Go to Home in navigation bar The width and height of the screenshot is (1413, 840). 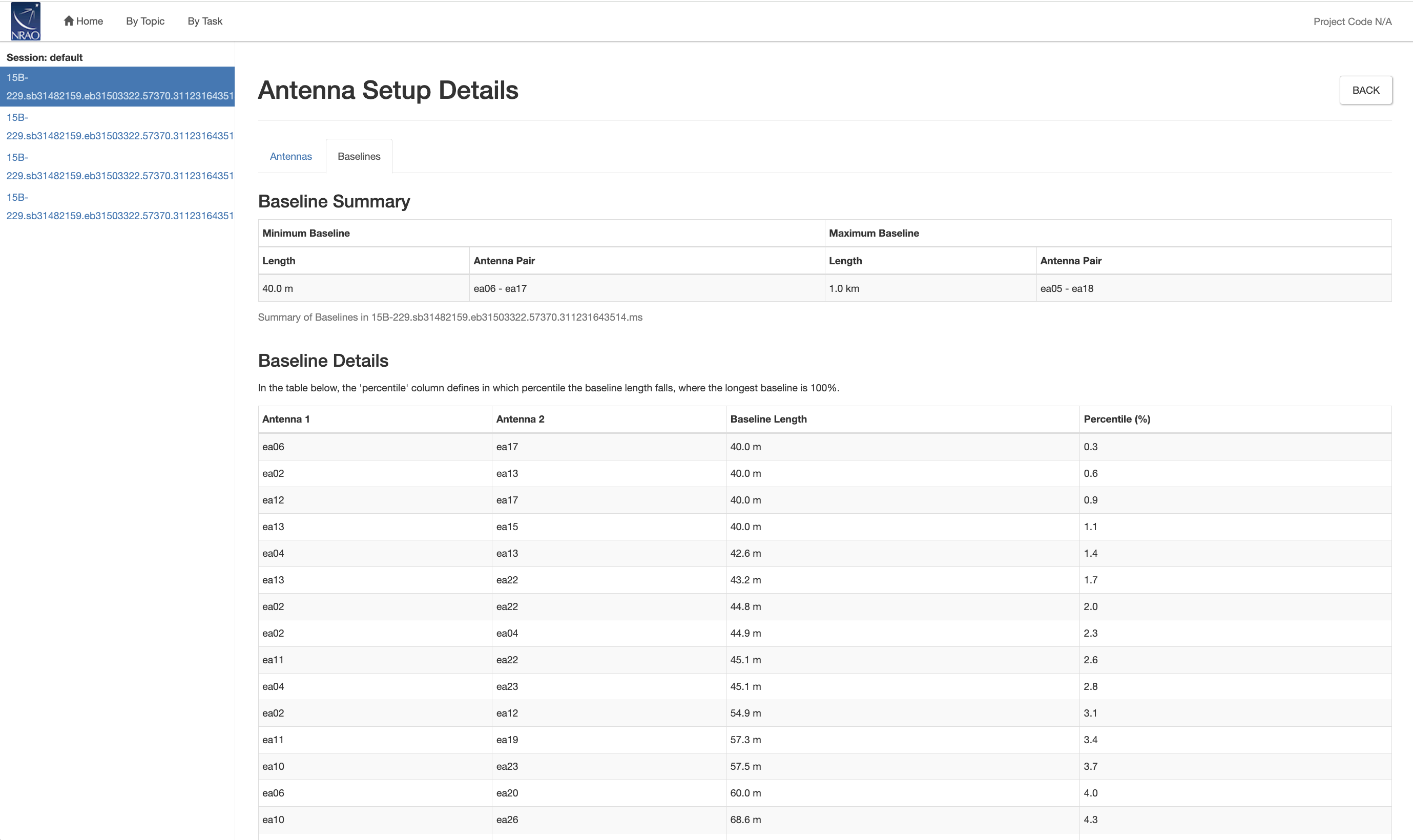point(83,21)
